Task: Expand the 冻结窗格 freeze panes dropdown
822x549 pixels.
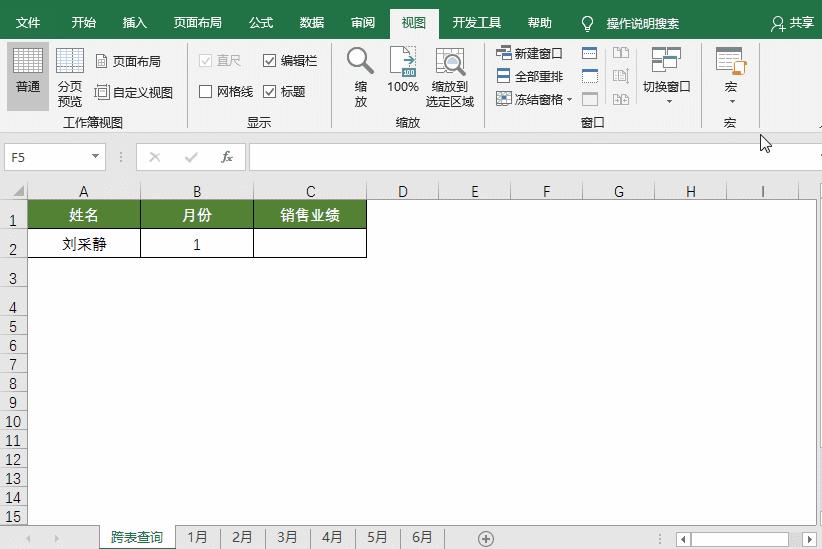Action: (x=569, y=99)
